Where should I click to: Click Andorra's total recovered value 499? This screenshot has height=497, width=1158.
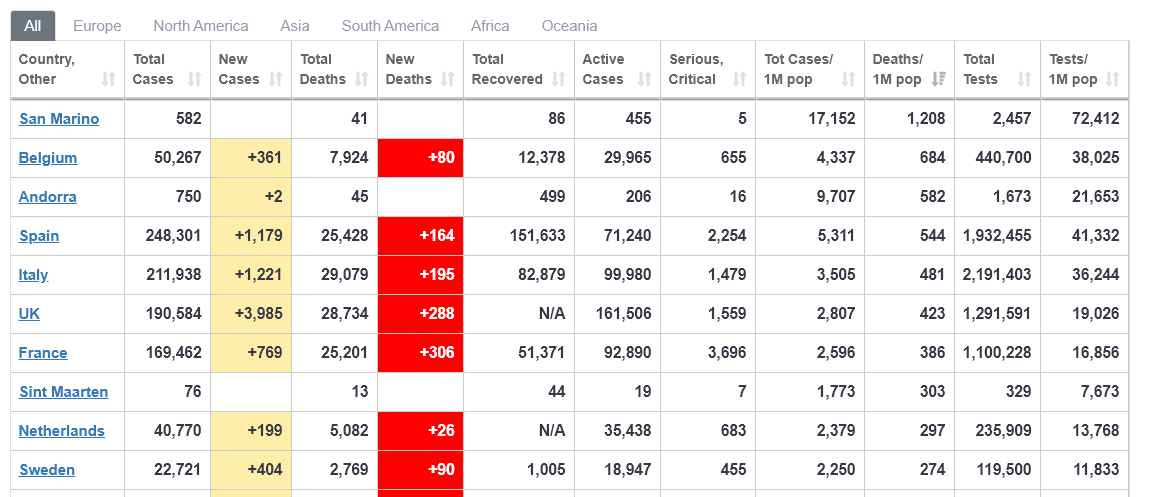[x=552, y=197]
